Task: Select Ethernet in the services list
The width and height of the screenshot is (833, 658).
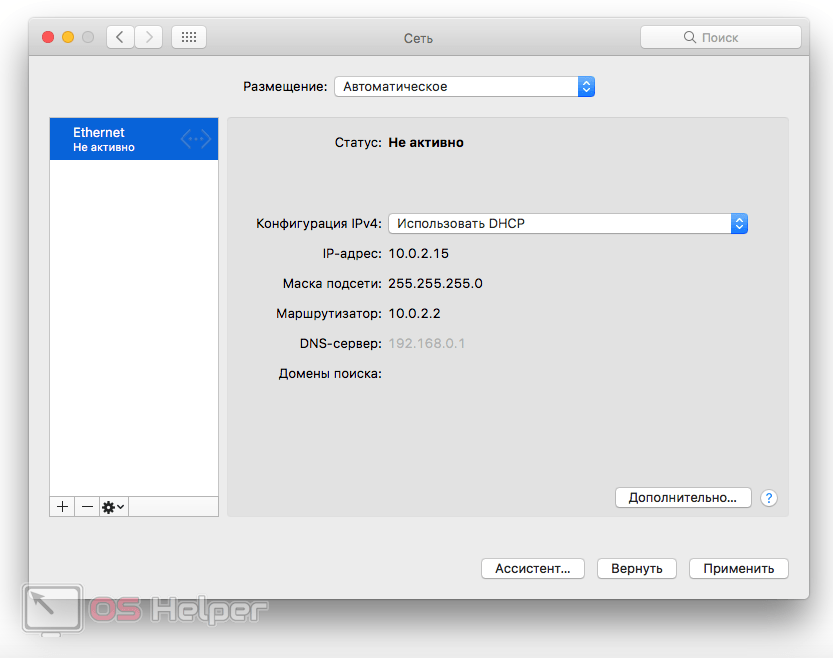Action: tap(120, 139)
